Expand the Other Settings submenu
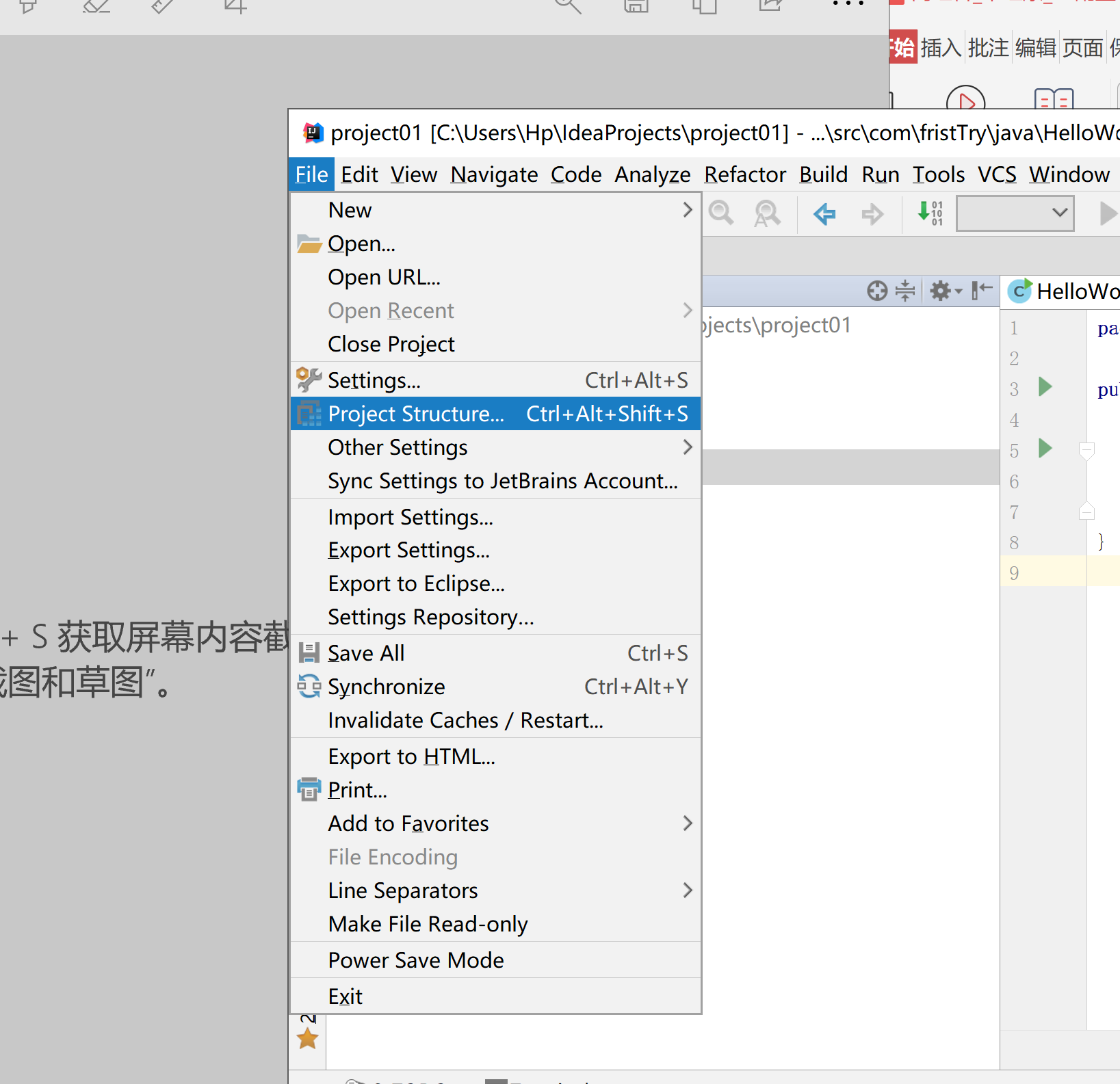1120x1084 pixels. (496, 447)
